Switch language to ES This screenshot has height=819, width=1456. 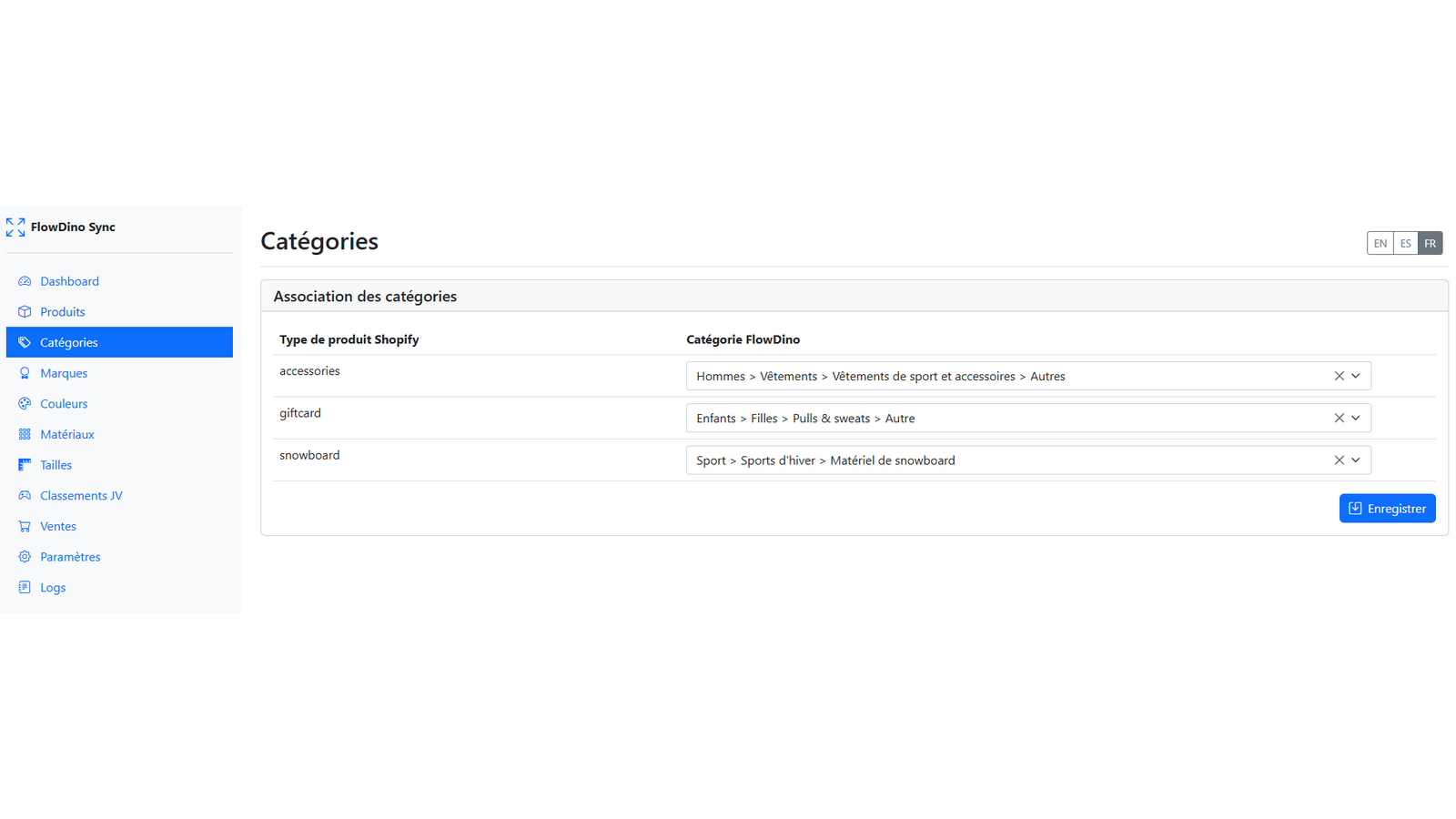(1405, 243)
